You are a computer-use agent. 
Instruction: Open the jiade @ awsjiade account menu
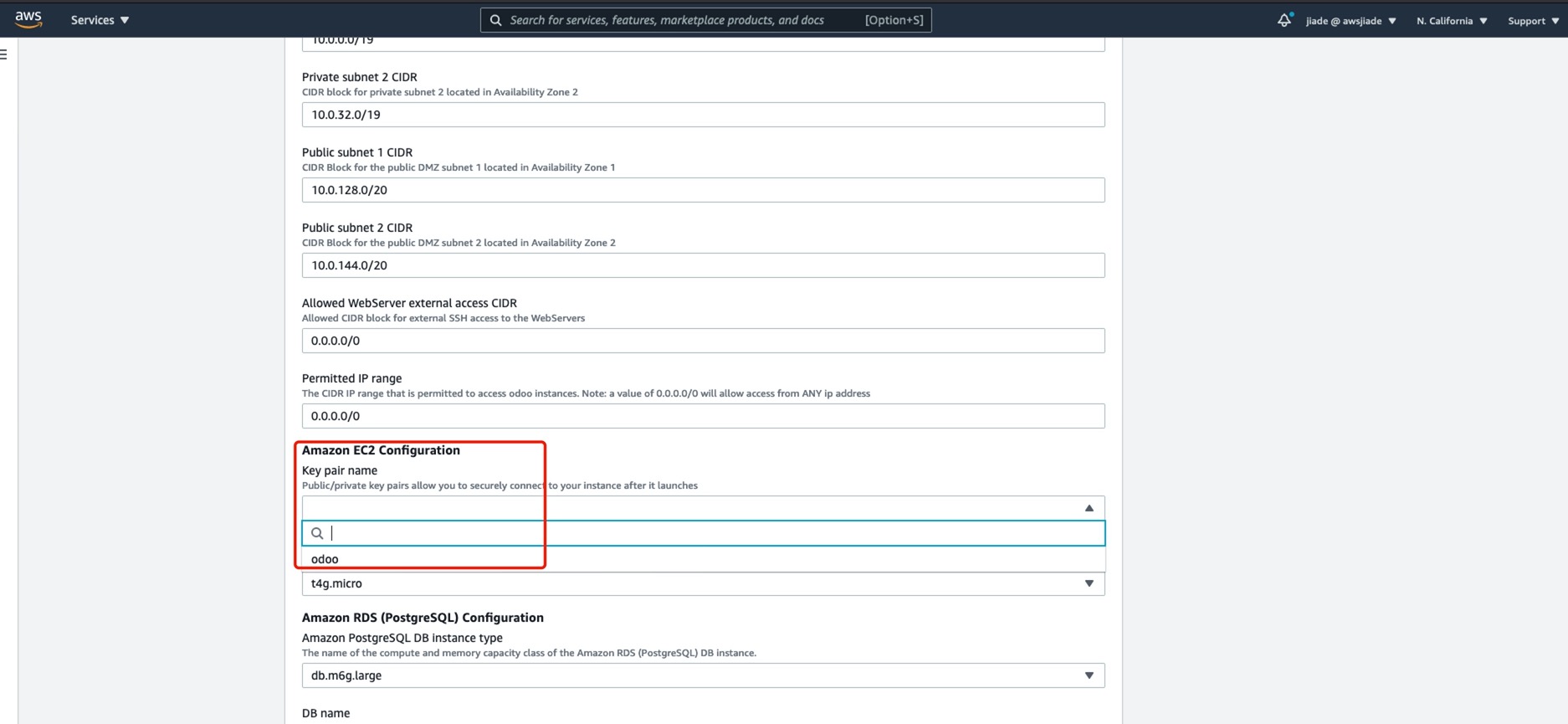click(1350, 21)
